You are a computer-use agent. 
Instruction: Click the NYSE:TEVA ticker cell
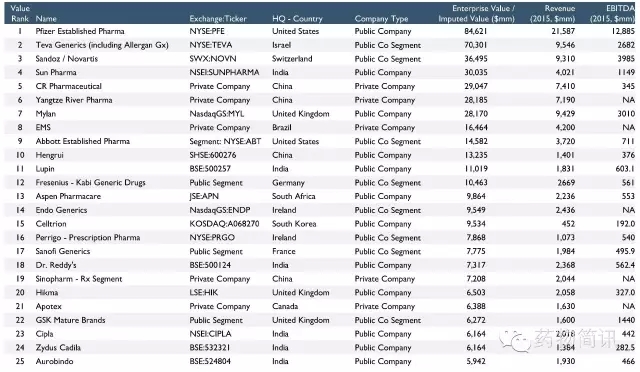click(211, 45)
